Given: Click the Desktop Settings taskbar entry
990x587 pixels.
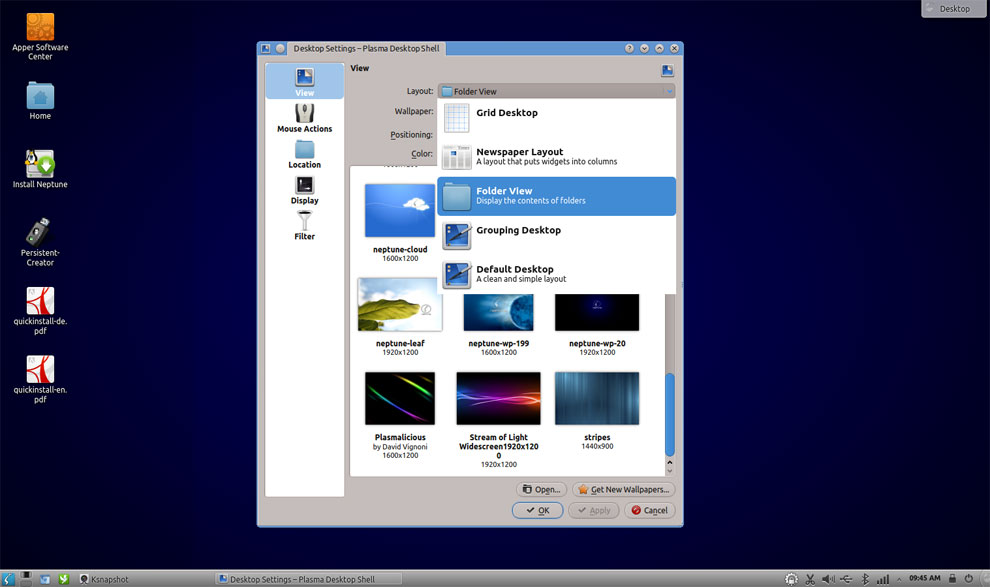Looking at the screenshot, I should point(308,579).
